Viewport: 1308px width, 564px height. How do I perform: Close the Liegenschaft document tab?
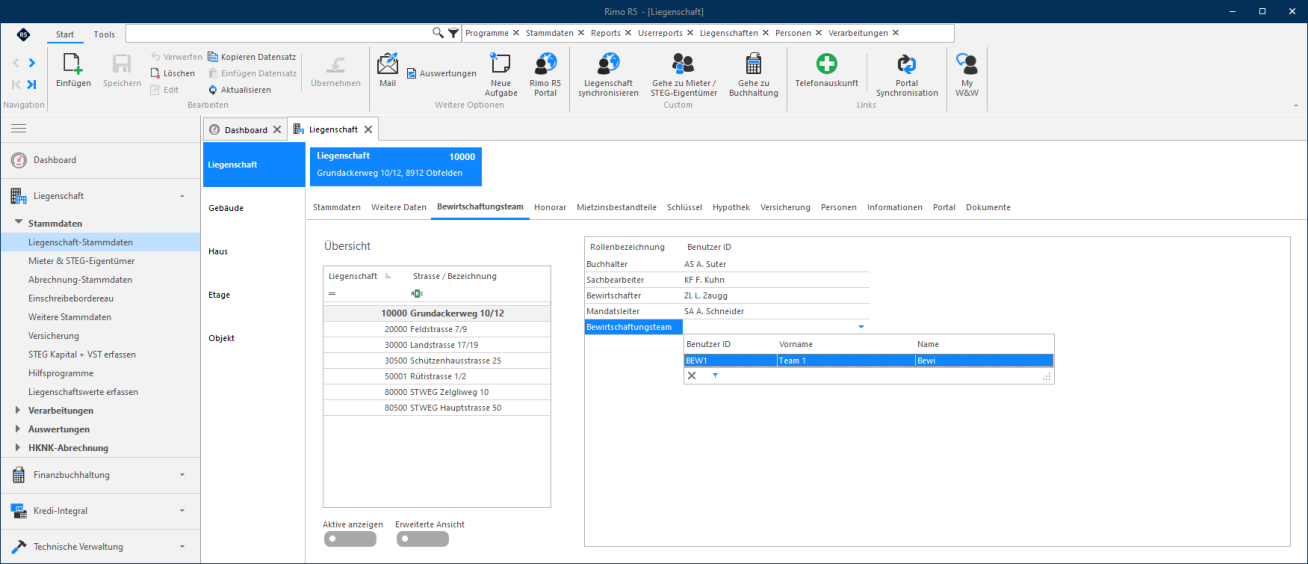coord(368,130)
